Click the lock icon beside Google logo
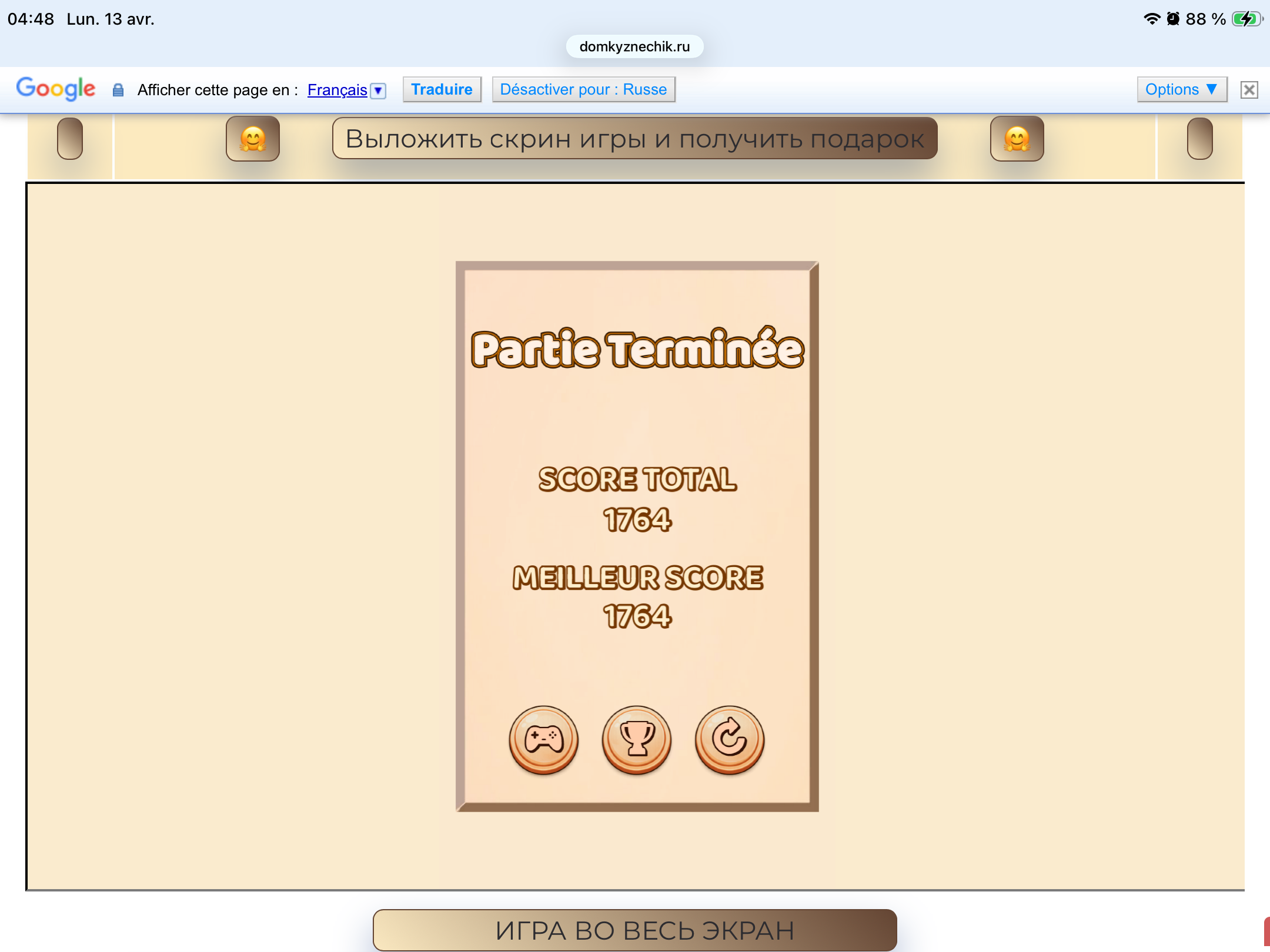 tap(118, 90)
